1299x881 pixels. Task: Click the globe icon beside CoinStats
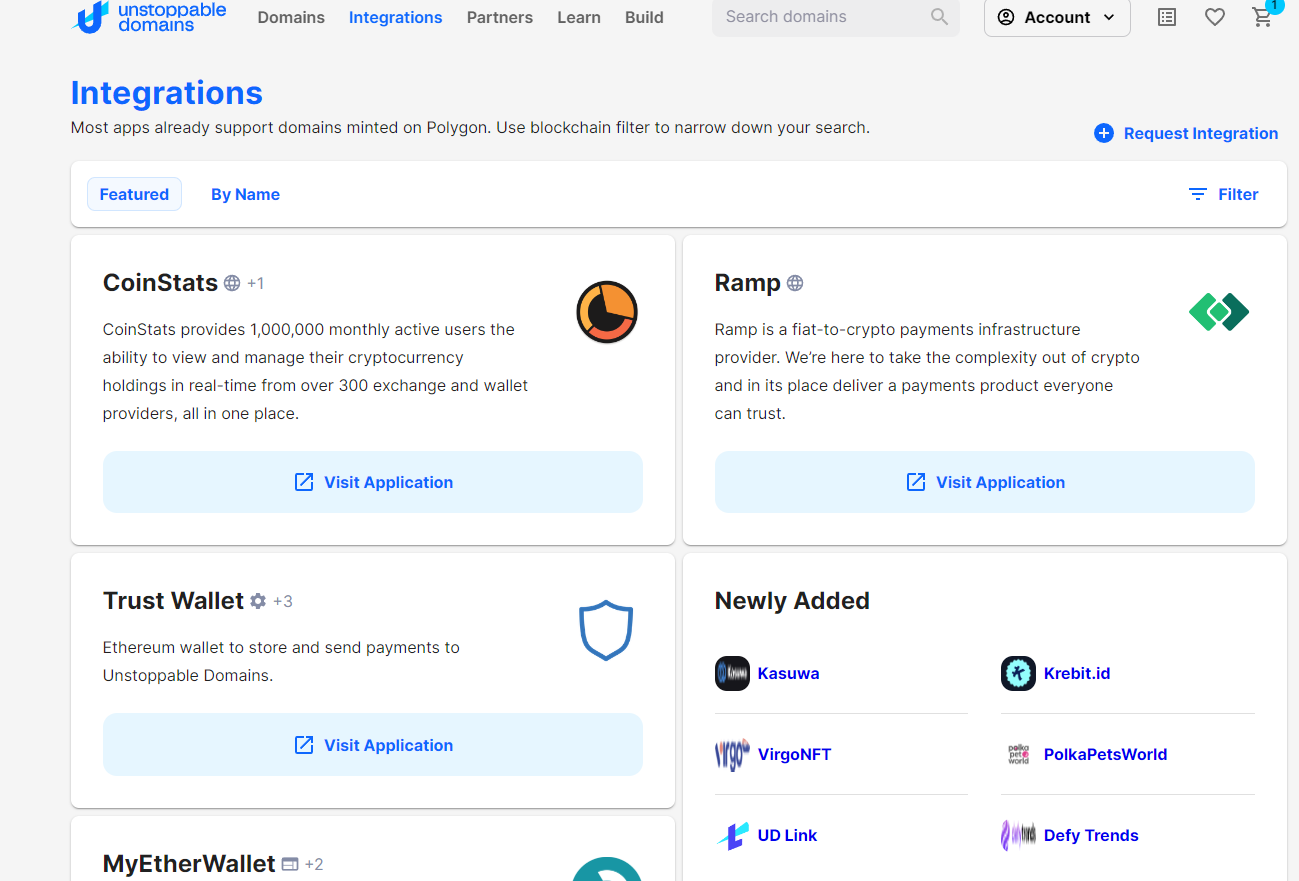(x=232, y=283)
